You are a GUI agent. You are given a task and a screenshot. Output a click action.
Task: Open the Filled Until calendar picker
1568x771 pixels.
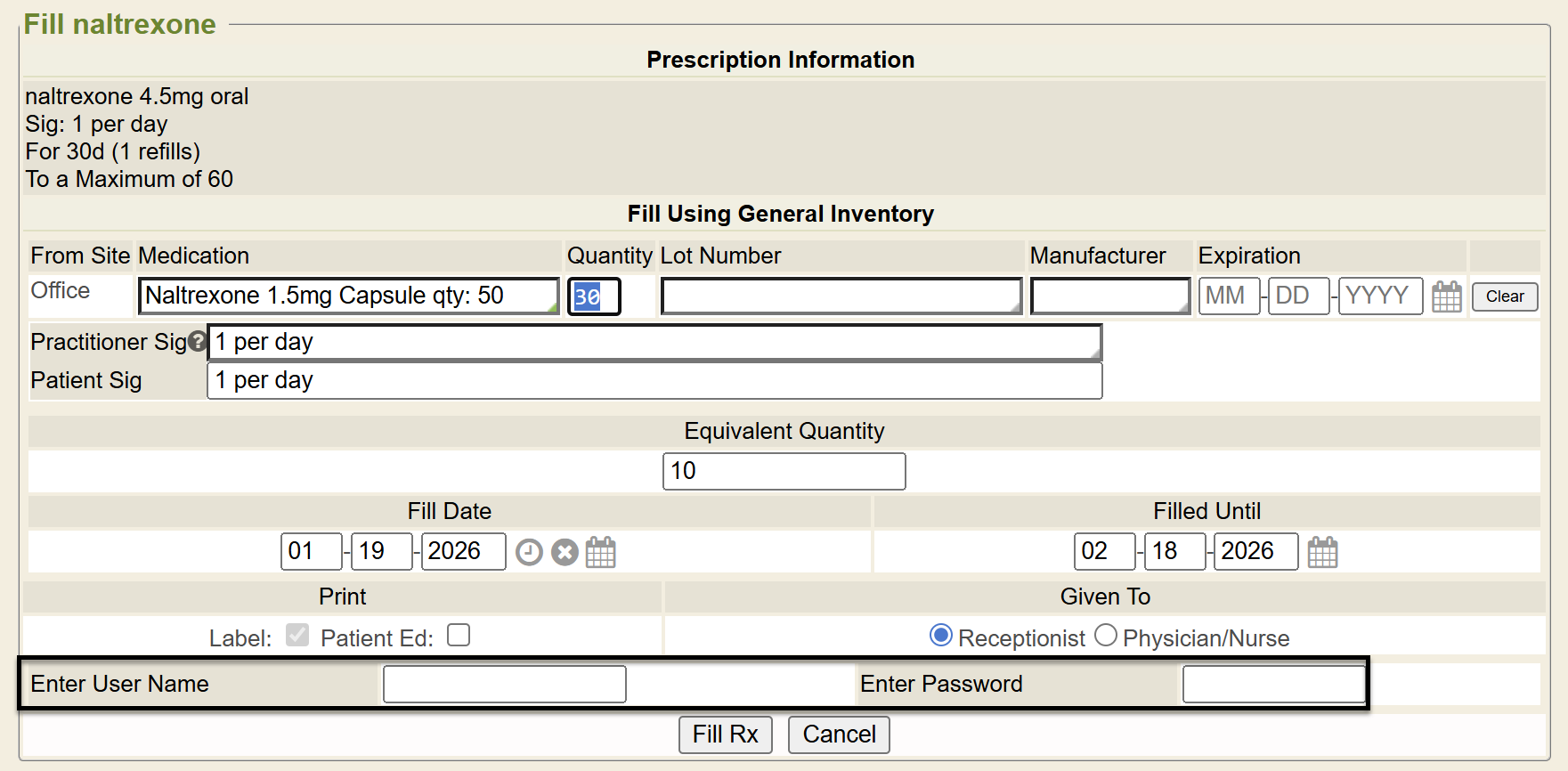(1322, 553)
